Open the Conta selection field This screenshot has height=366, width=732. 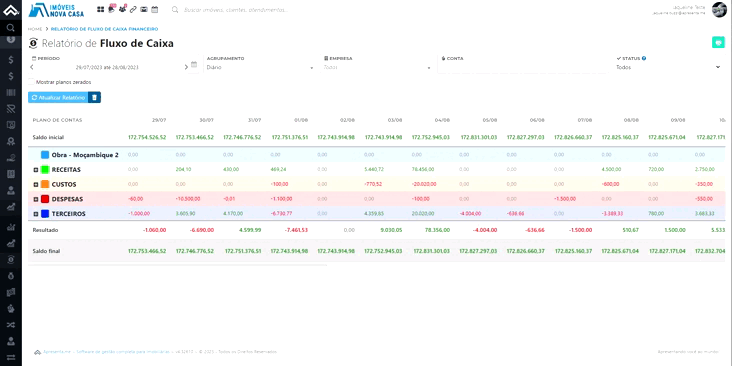pyautogui.click(x=522, y=67)
